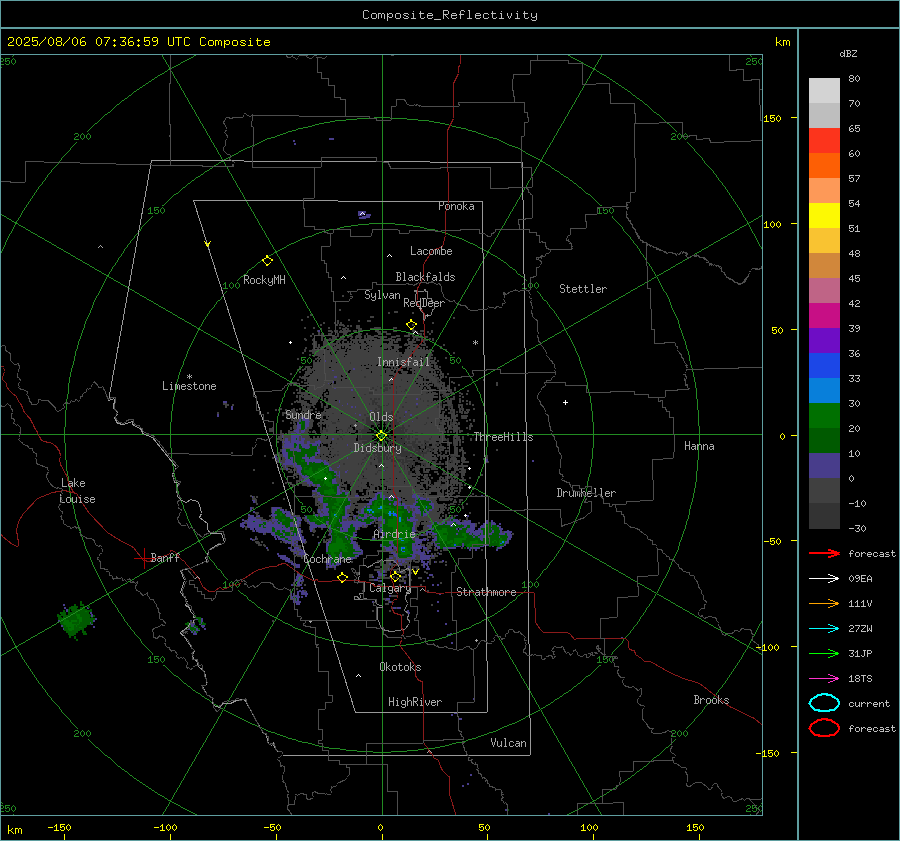Click the magenta 18TS arrow icon

(824, 679)
